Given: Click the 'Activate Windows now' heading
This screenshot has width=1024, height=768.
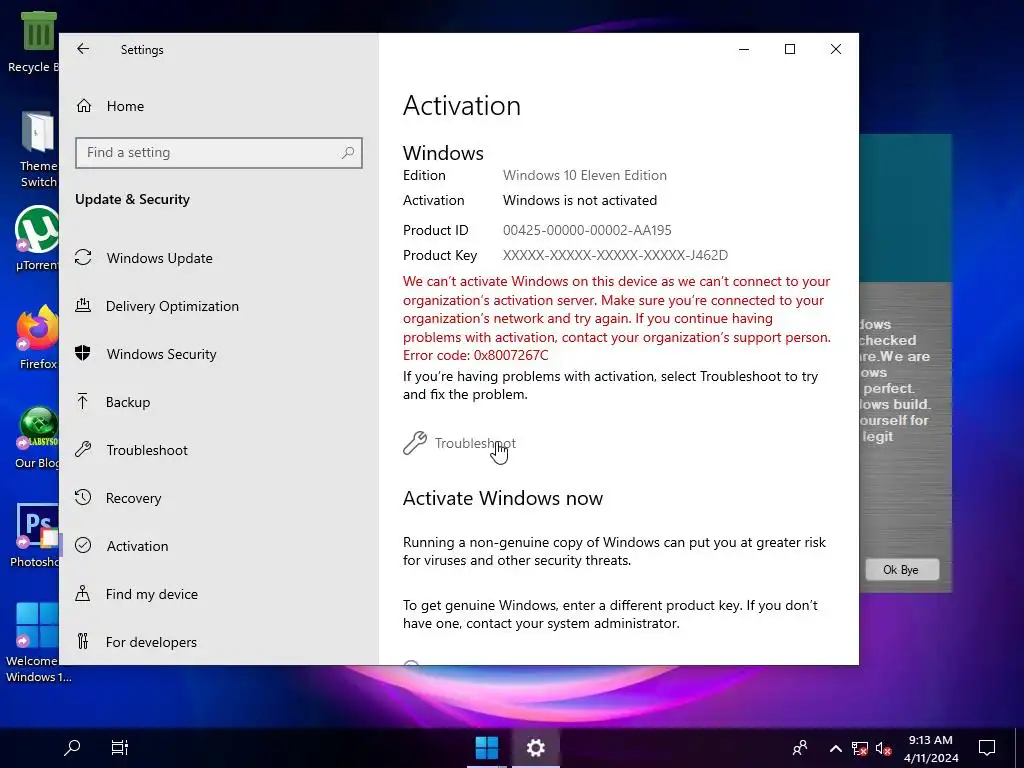Looking at the screenshot, I should click(503, 498).
